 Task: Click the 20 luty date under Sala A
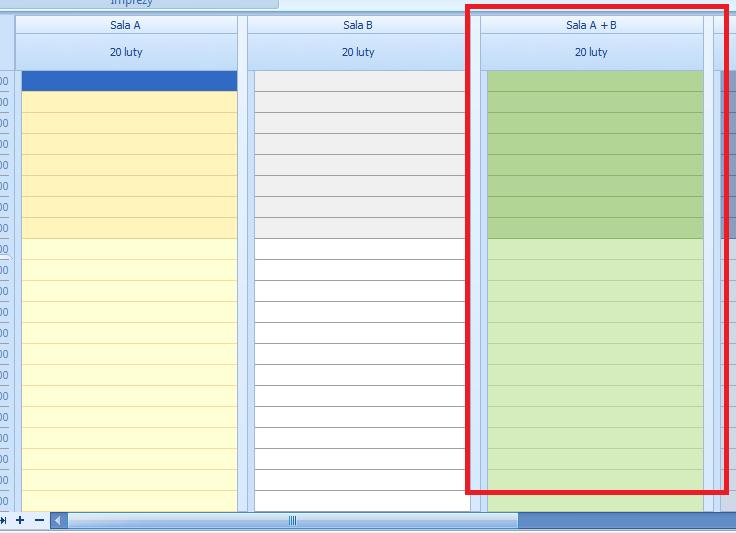(126, 52)
